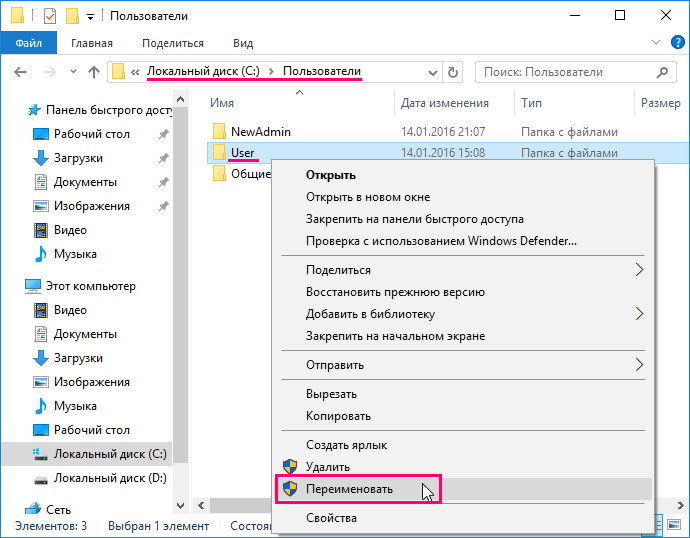
Task: Click into the Поиск: Пользователи search field
Action: click(x=565, y=72)
